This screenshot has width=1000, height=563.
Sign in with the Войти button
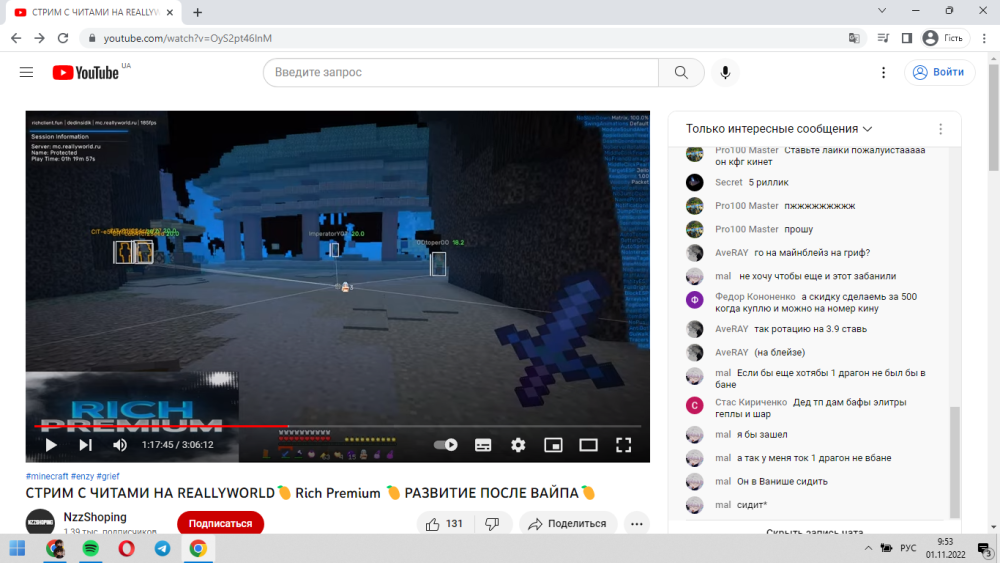pos(939,72)
